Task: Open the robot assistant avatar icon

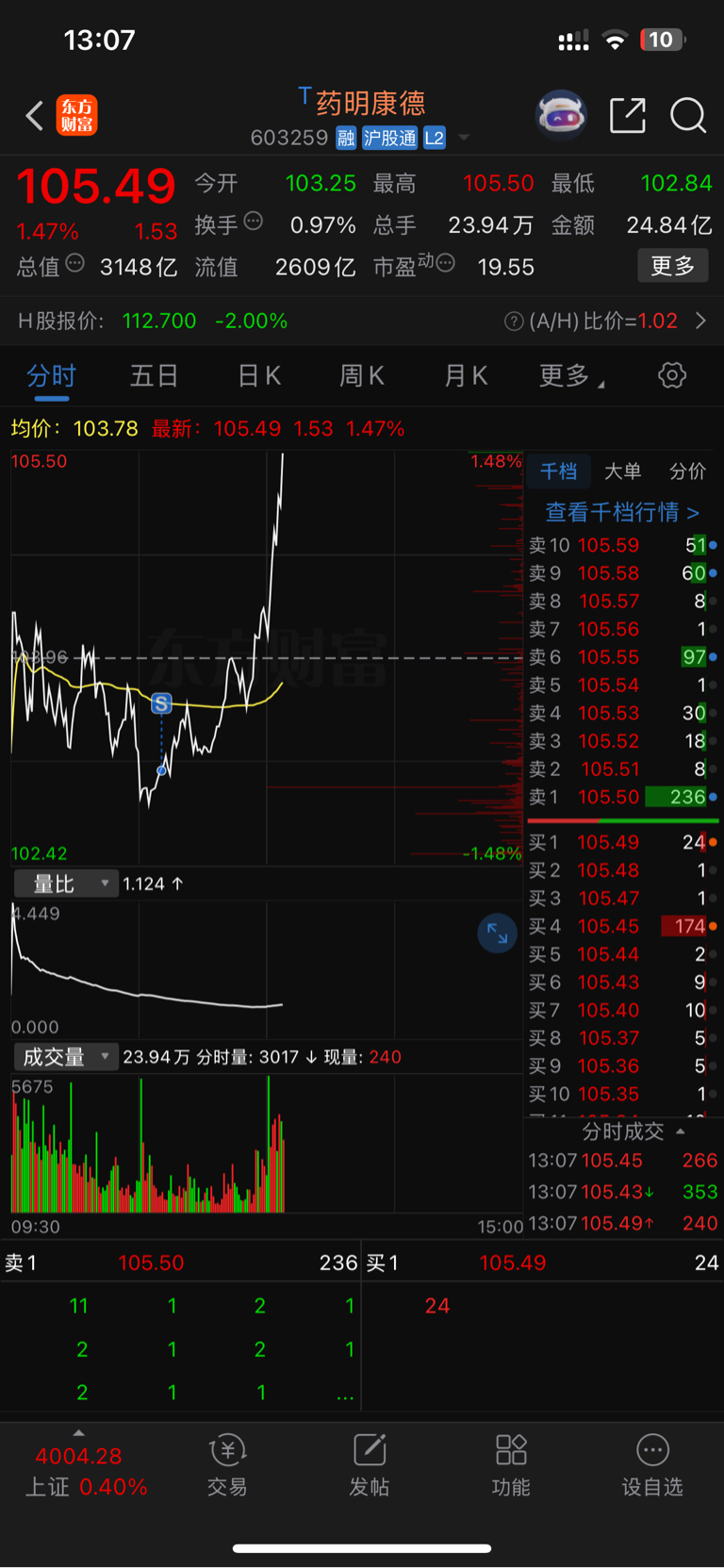Action: pyautogui.click(x=561, y=116)
